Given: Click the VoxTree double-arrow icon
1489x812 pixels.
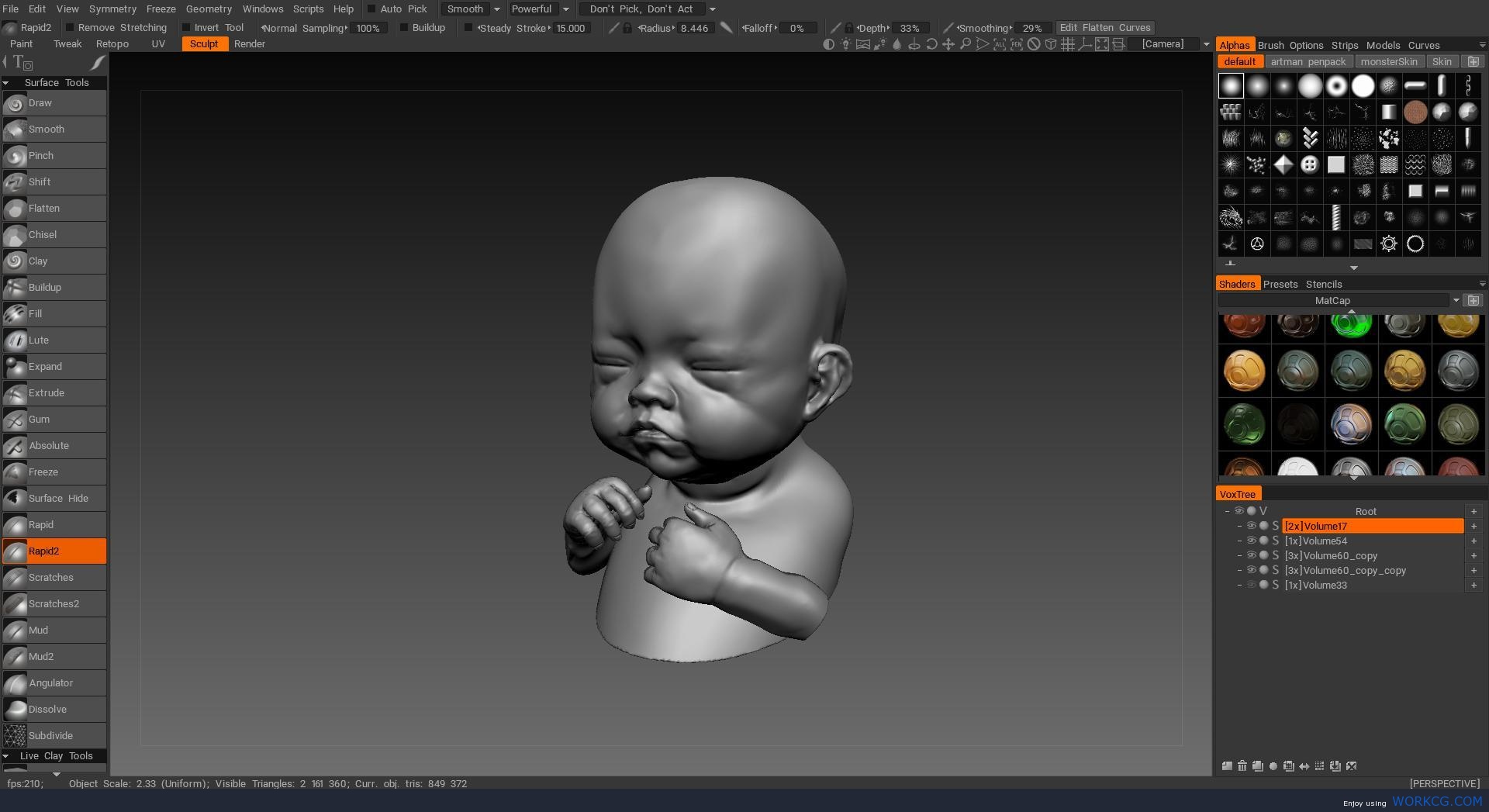Looking at the screenshot, I should click(x=1304, y=766).
